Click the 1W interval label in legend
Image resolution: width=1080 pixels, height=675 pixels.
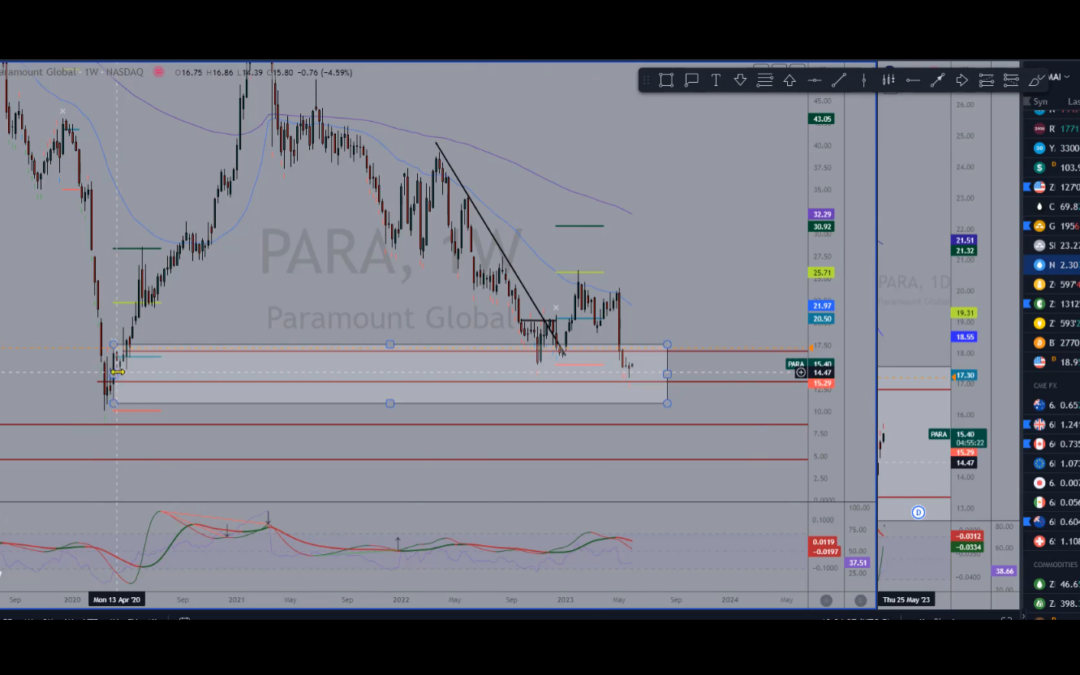coord(92,72)
